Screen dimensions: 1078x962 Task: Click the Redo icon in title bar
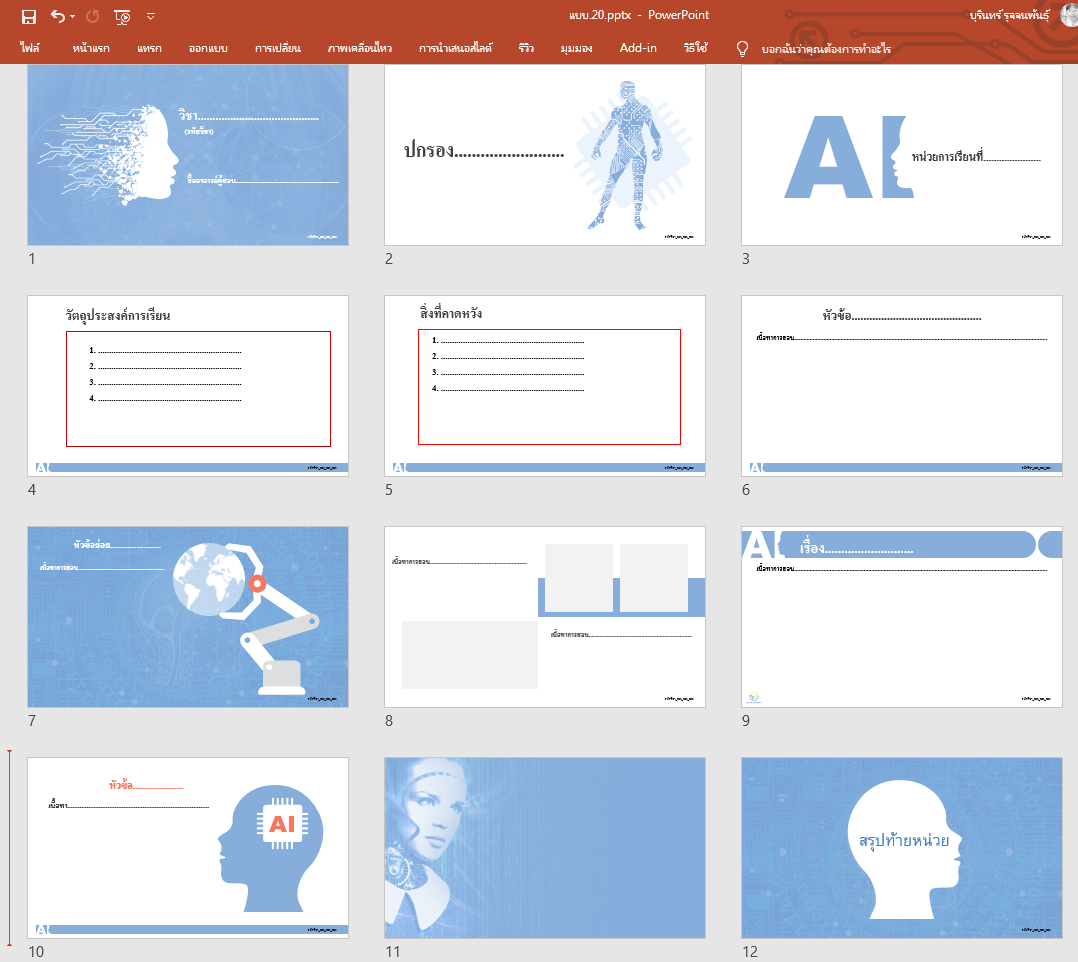click(93, 16)
